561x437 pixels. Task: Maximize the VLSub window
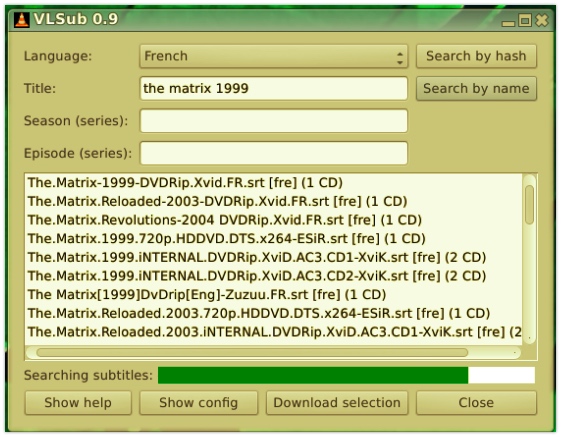click(x=525, y=20)
